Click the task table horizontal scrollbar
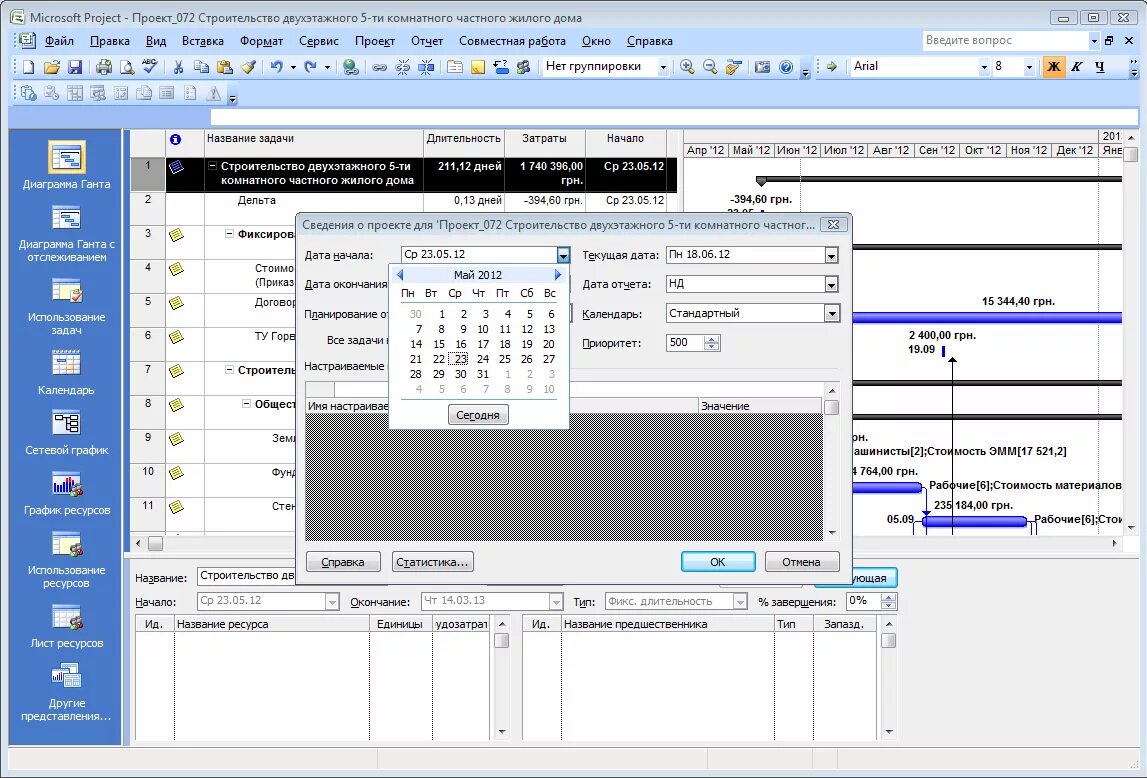Screen dimensions: 1147x778 click(x=405, y=543)
